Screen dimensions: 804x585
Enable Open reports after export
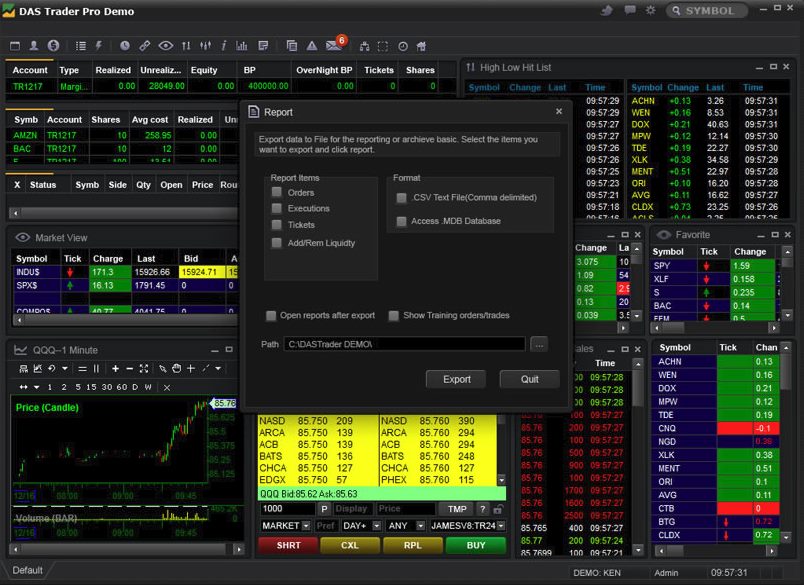(271, 315)
